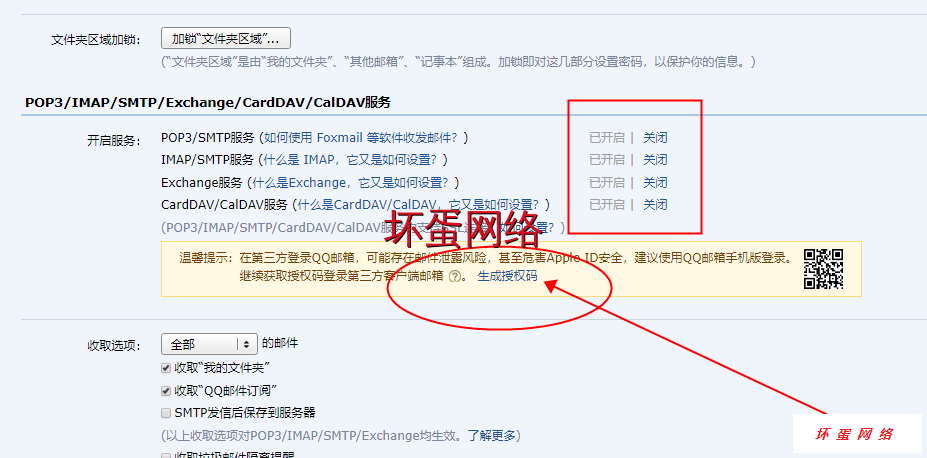Click the help question mark icon beside 生成授权码

point(456,277)
